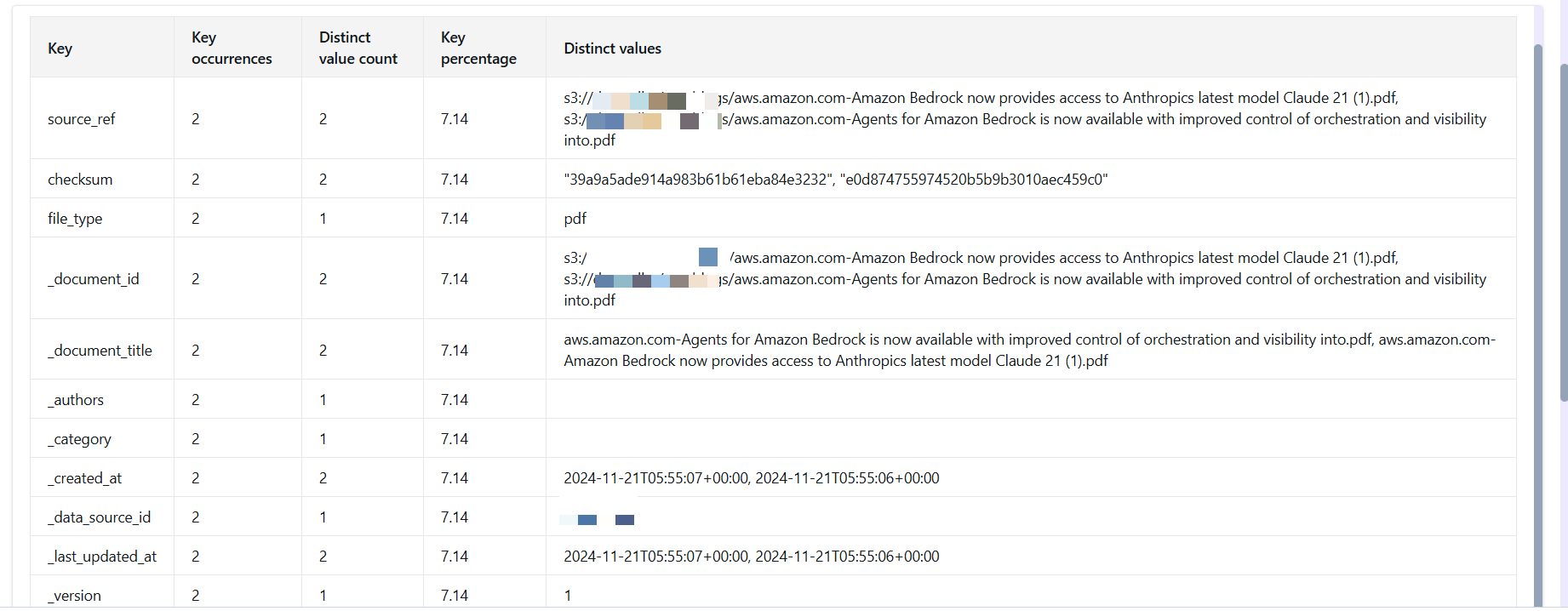Click the file_type row key
Viewport: 1568px width, 611px height.
(x=75, y=219)
